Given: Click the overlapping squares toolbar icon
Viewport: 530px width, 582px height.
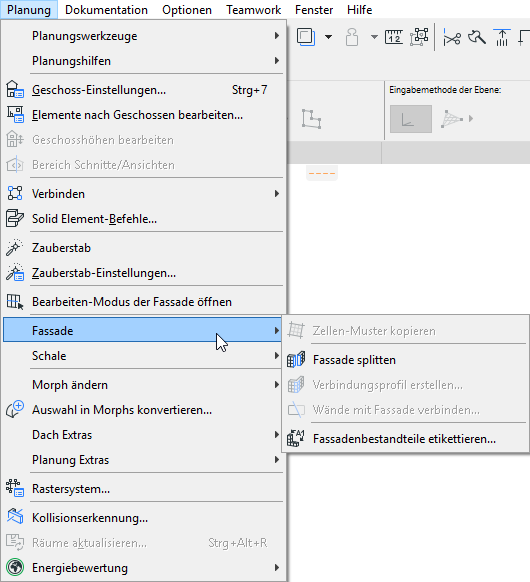Looking at the screenshot, I should click(x=306, y=37).
